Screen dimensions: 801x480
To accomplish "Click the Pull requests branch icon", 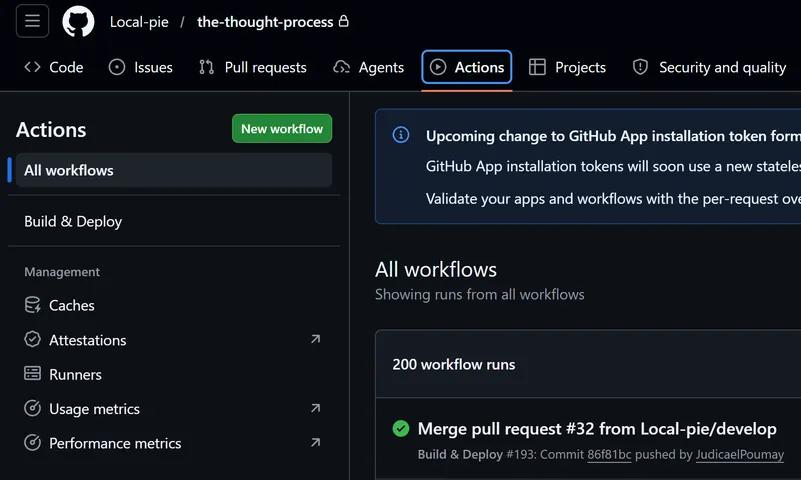I will tap(206, 67).
